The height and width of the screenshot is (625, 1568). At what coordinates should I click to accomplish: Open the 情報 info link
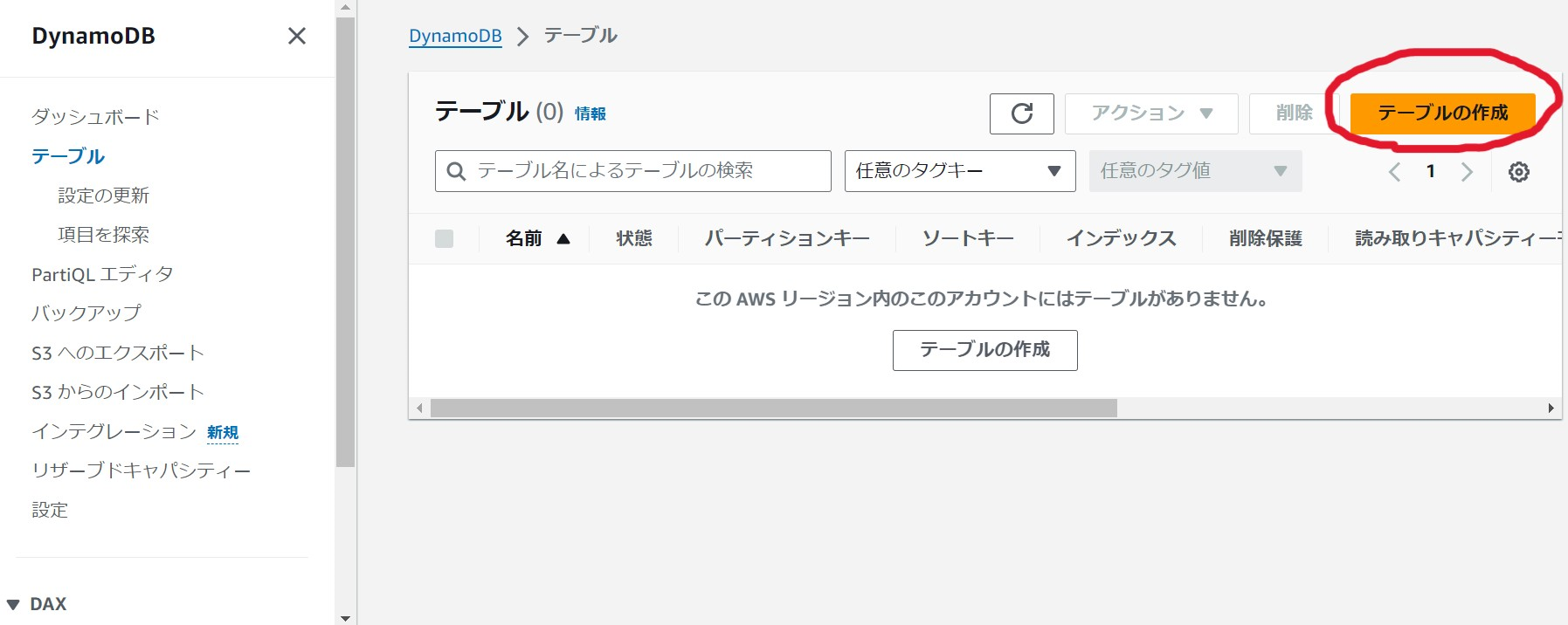coord(591,113)
